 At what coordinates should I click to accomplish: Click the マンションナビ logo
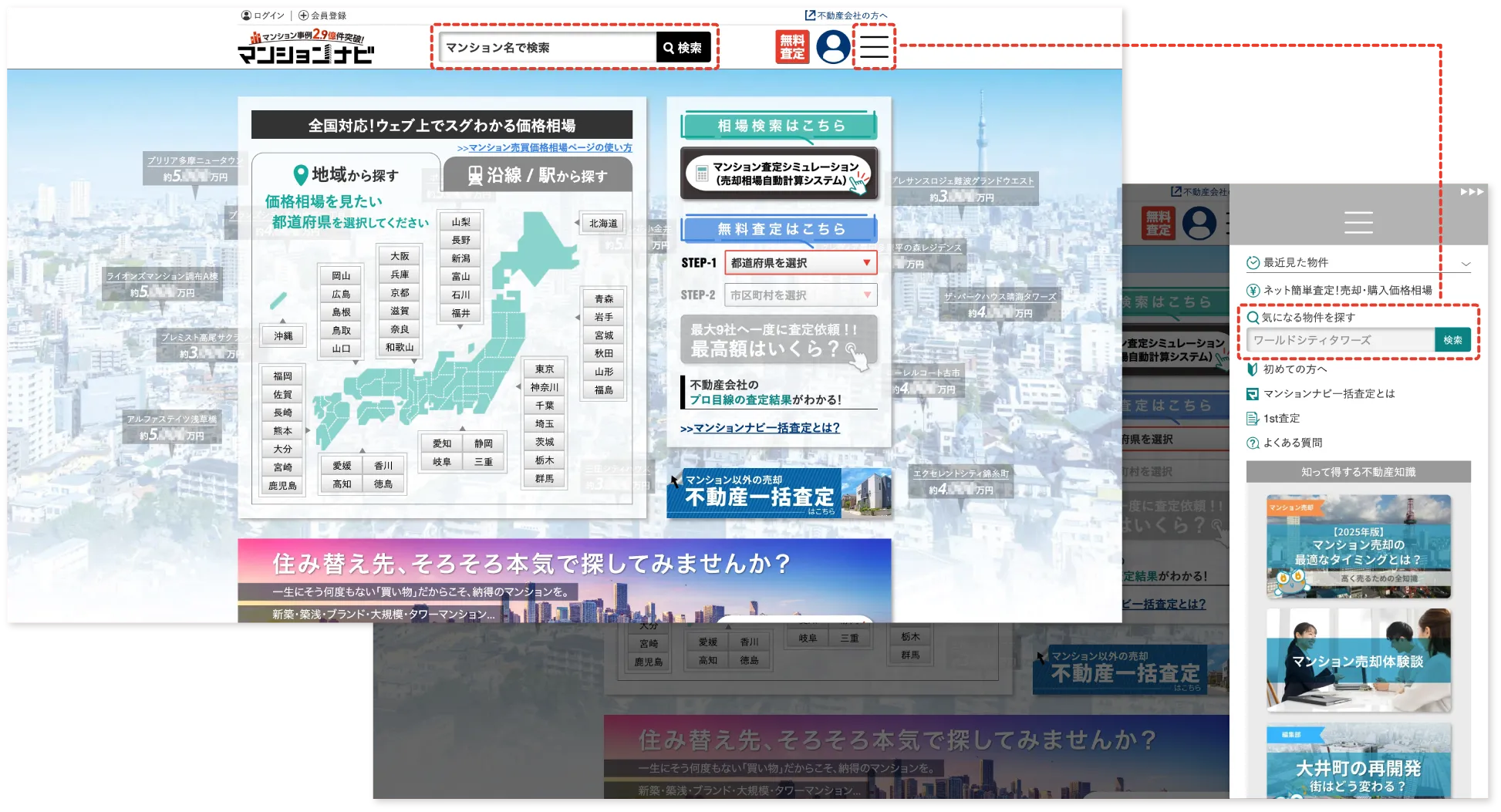pyautogui.click(x=306, y=47)
